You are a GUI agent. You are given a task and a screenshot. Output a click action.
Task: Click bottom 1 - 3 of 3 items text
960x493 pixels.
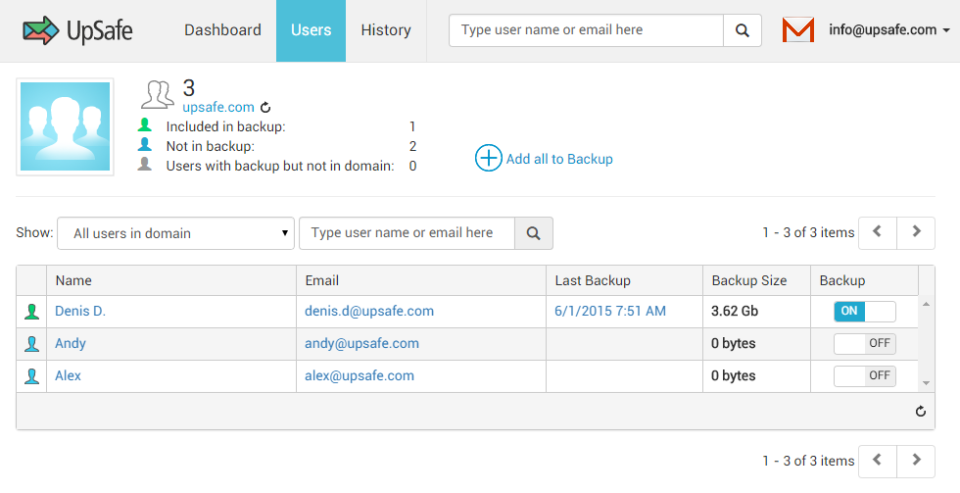coord(808,461)
